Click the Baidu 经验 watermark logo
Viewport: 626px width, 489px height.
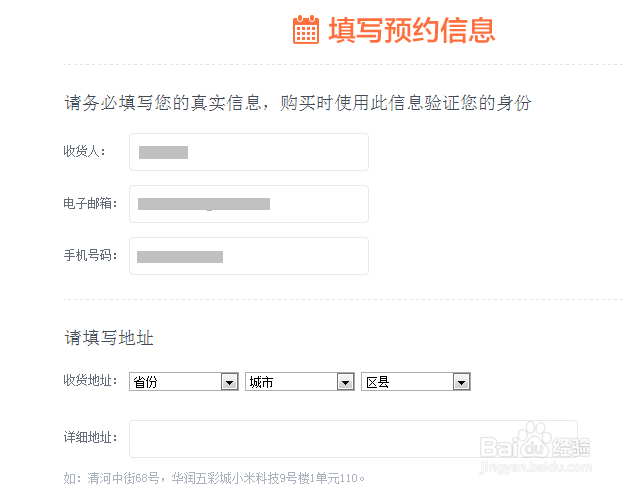click(535, 446)
